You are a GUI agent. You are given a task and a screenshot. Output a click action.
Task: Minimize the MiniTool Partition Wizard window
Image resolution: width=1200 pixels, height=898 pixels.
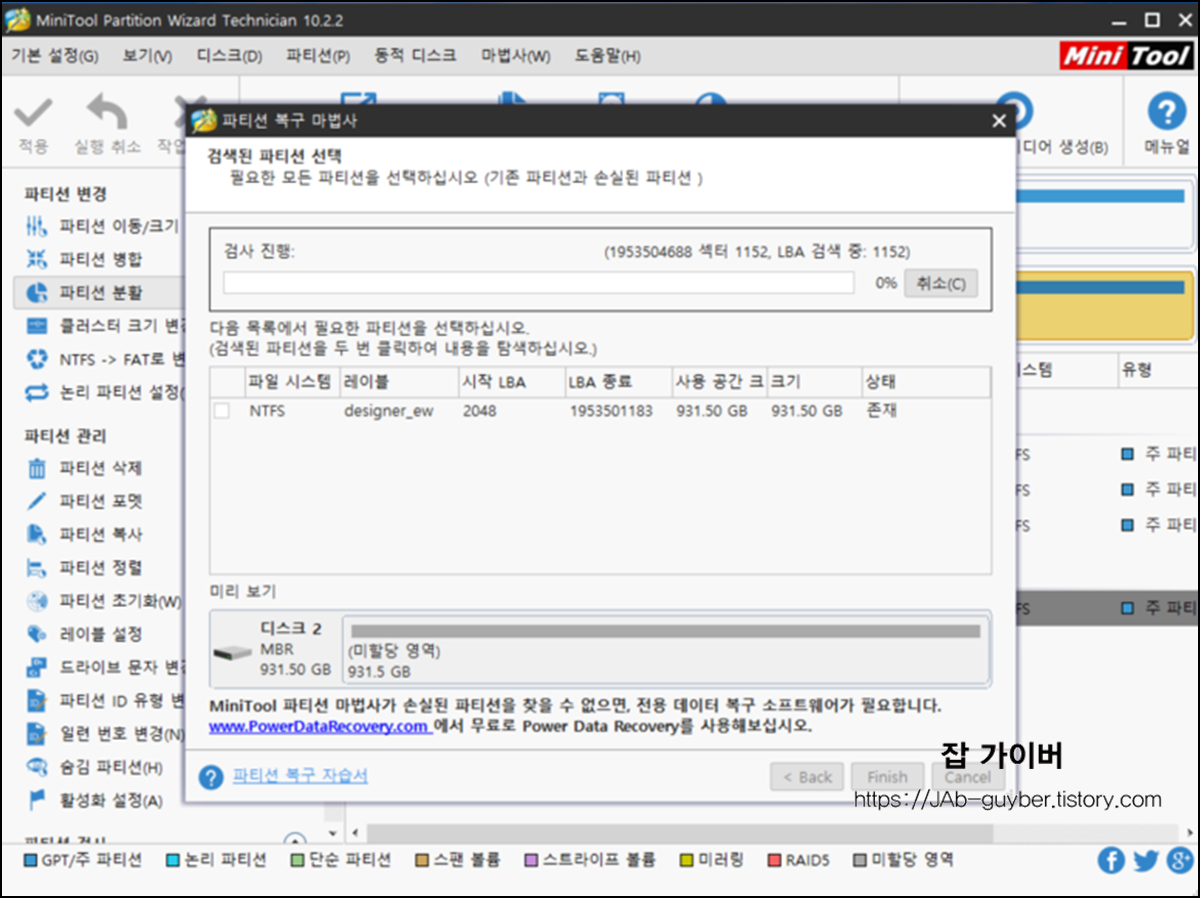[1120, 20]
